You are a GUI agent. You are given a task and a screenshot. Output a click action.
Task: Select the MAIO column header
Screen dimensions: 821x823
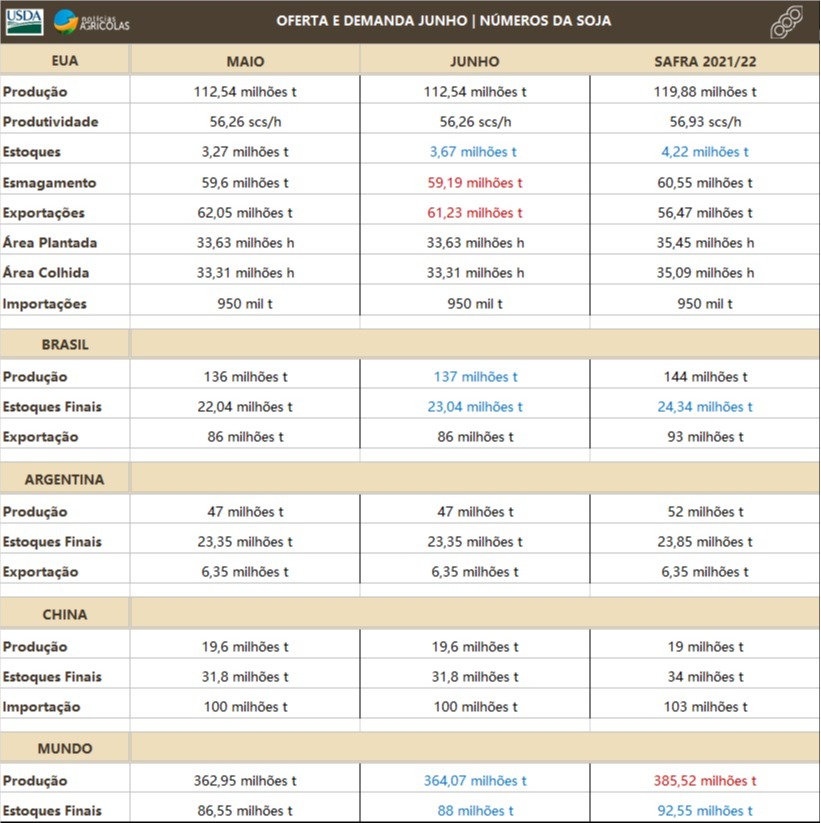[245, 61]
